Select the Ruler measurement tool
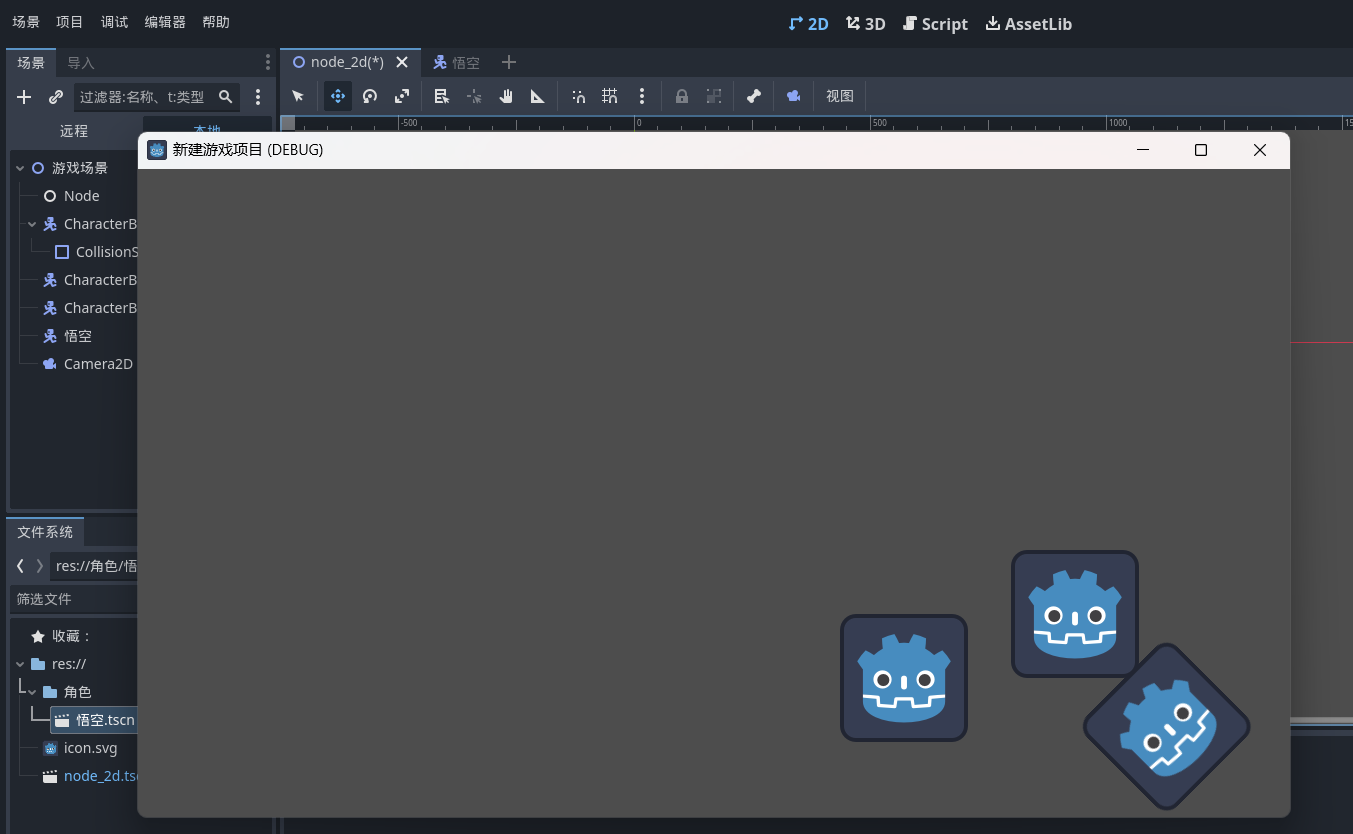Screen dimensions: 1353x834 [538, 96]
